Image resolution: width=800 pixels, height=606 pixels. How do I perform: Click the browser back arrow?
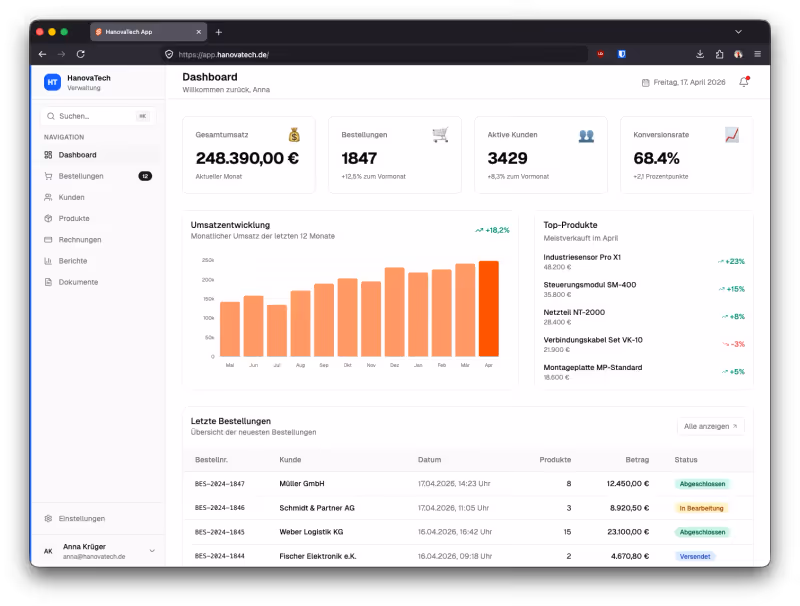click(x=42, y=54)
